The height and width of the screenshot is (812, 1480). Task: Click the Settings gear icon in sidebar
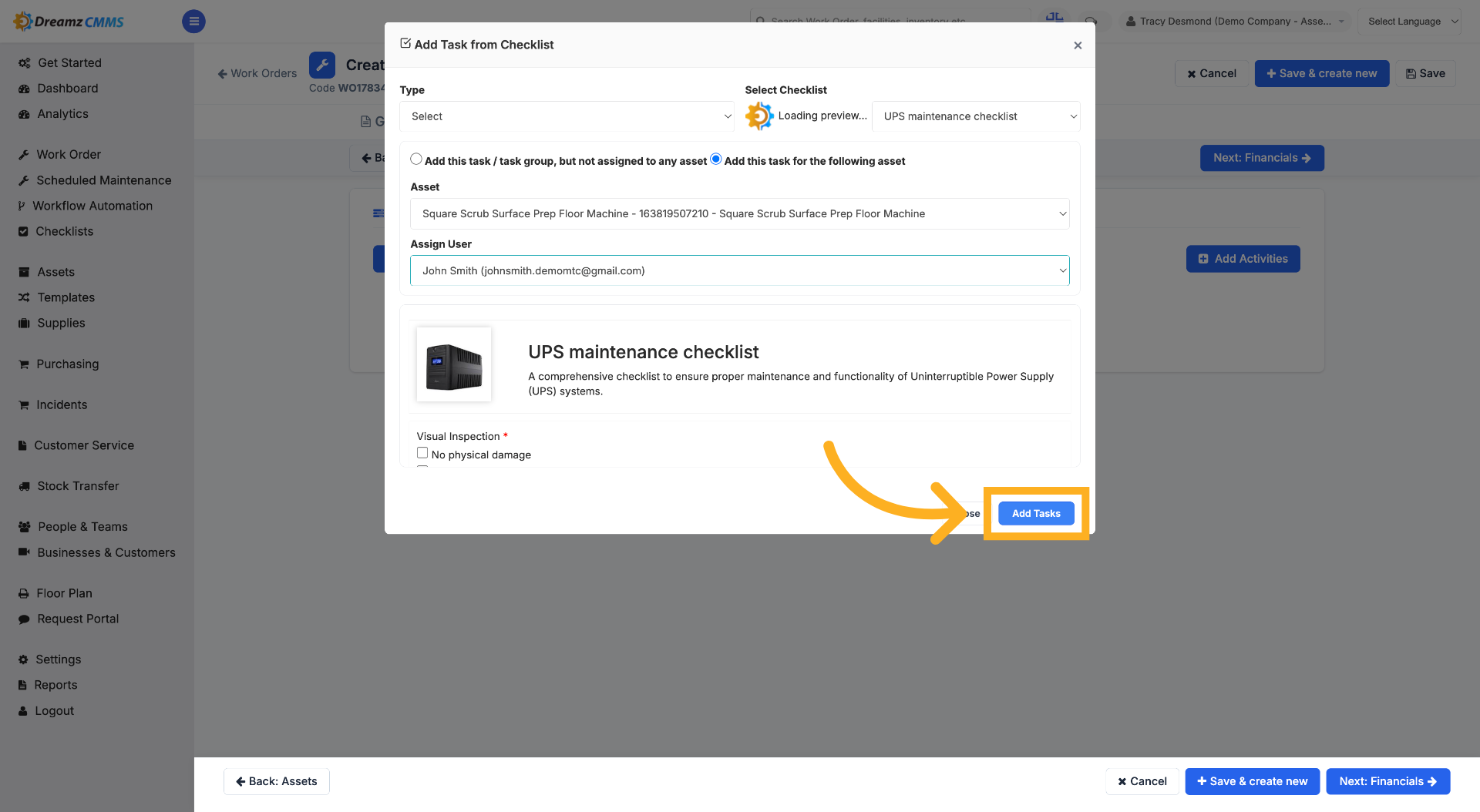pyautogui.click(x=23, y=660)
